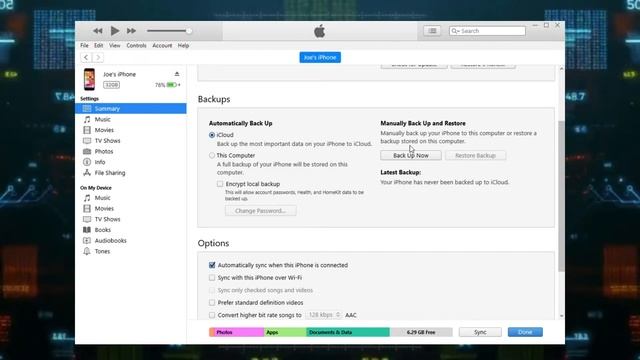Click the battery level indicator icon
The width and height of the screenshot is (640, 360).
click(x=172, y=85)
